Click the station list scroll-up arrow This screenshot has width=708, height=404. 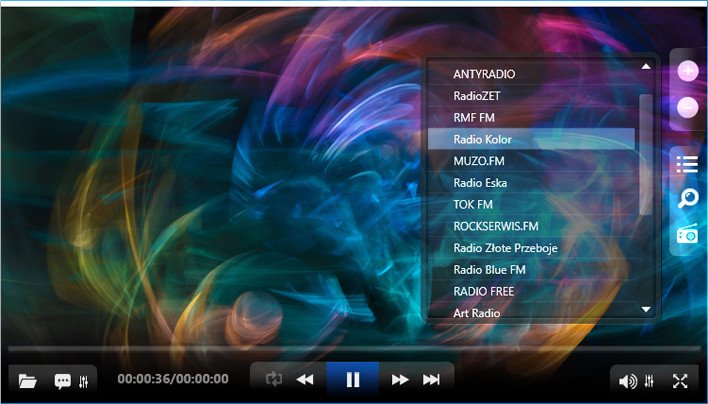[x=646, y=67]
